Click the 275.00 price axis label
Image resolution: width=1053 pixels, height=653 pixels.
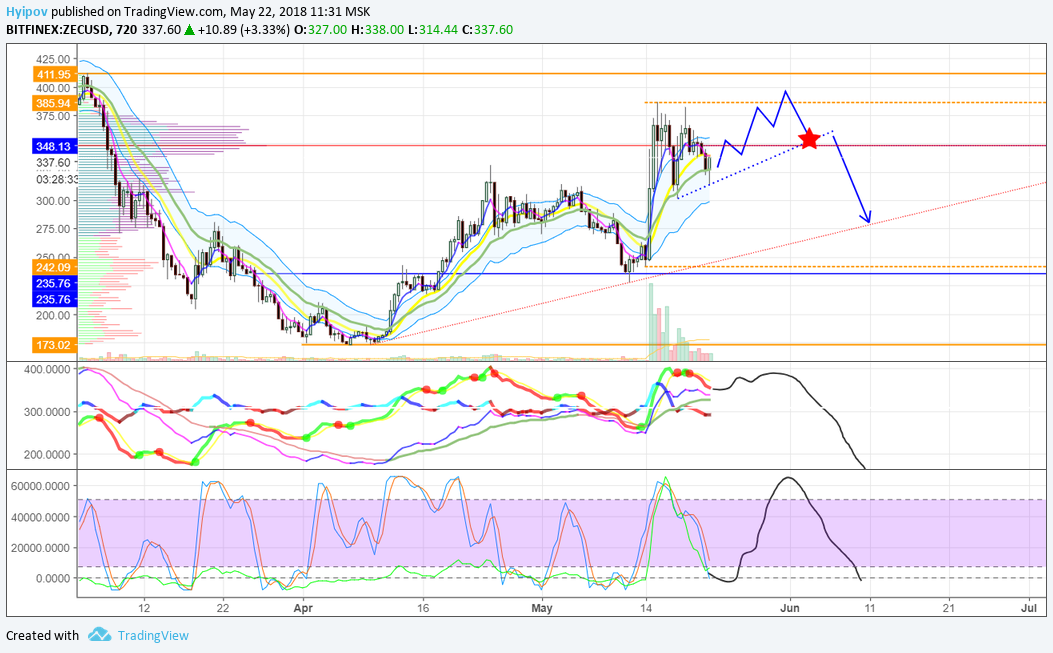tap(53, 229)
